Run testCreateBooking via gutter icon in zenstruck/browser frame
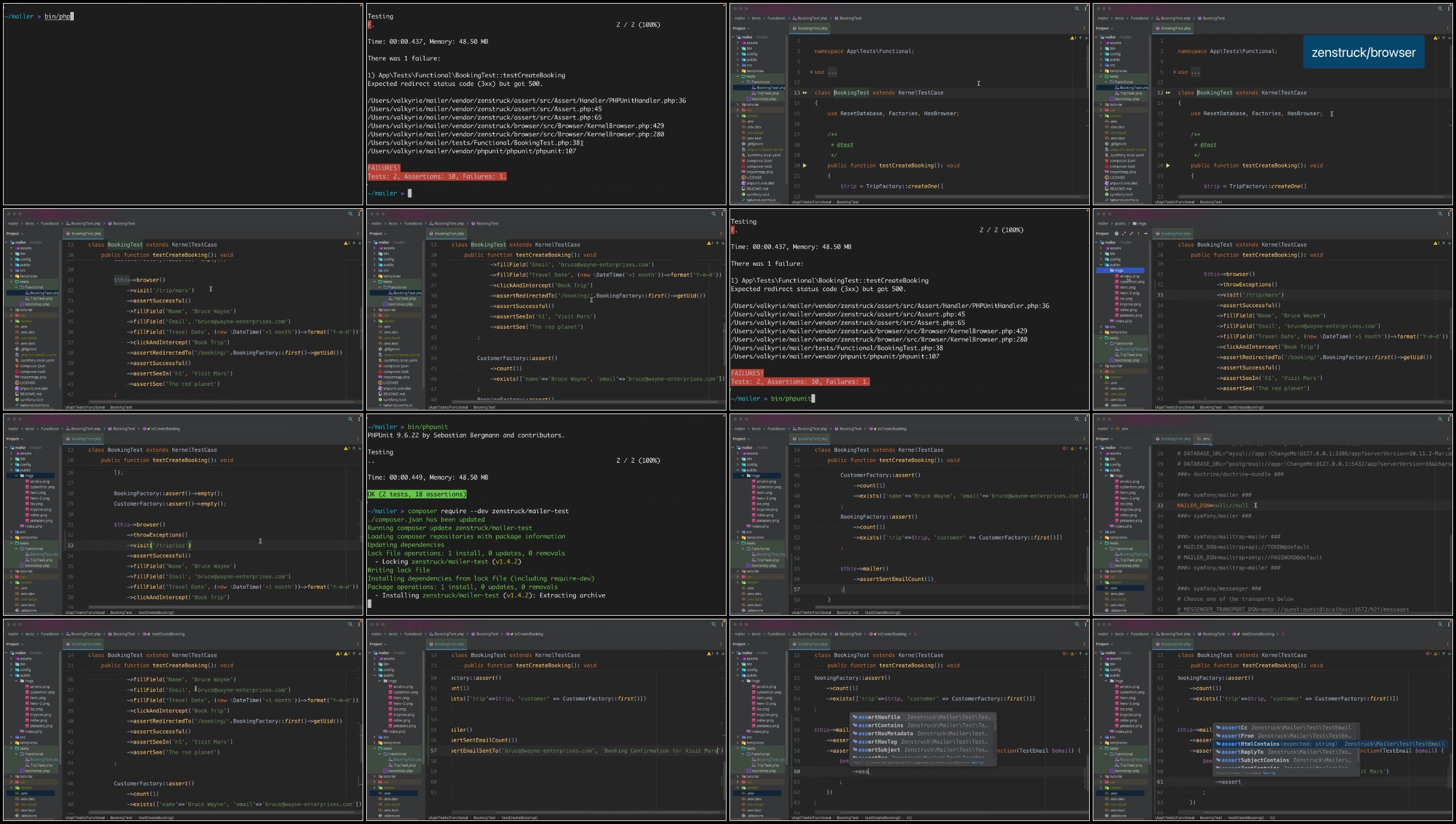1456x824 pixels. [1168, 166]
